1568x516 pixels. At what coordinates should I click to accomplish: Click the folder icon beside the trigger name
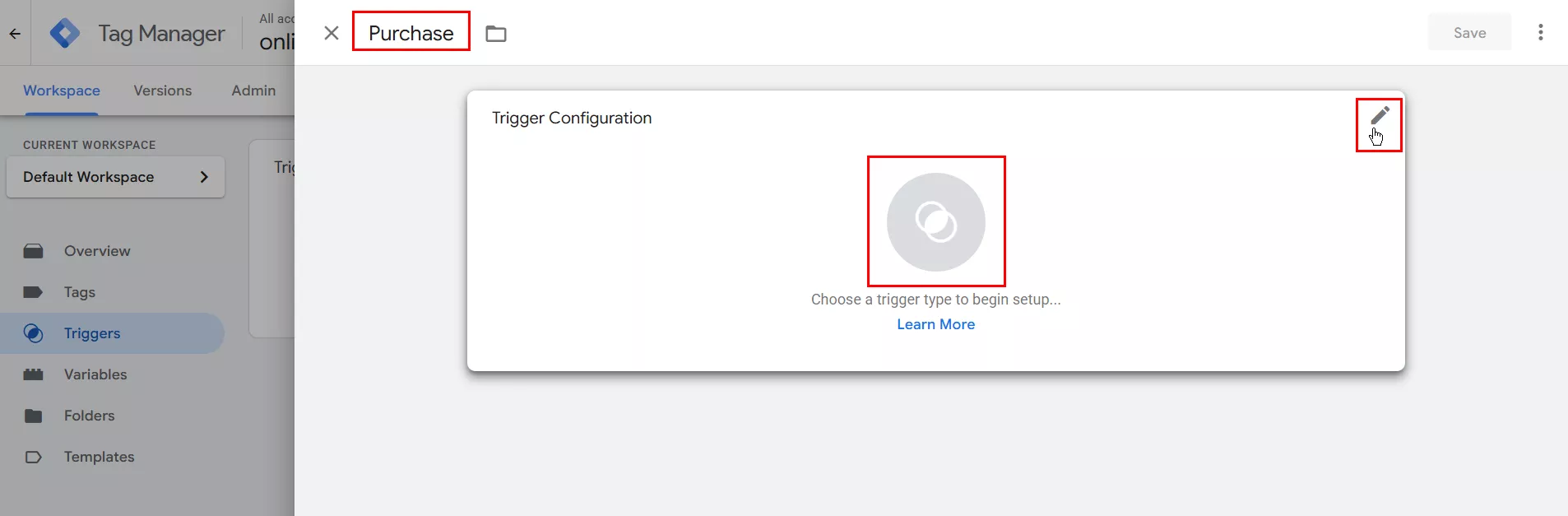pyautogui.click(x=495, y=34)
